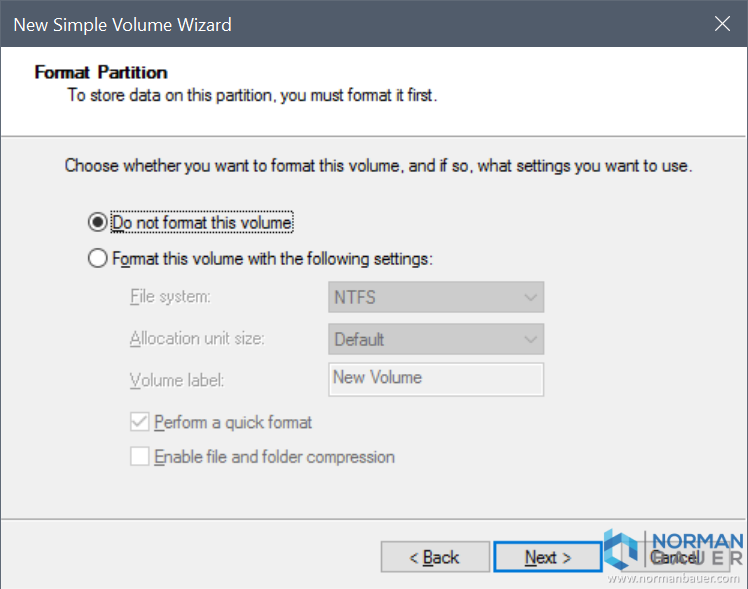This screenshot has width=748, height=589.
Task: Click the 'File system:' label
Action: 170,297
